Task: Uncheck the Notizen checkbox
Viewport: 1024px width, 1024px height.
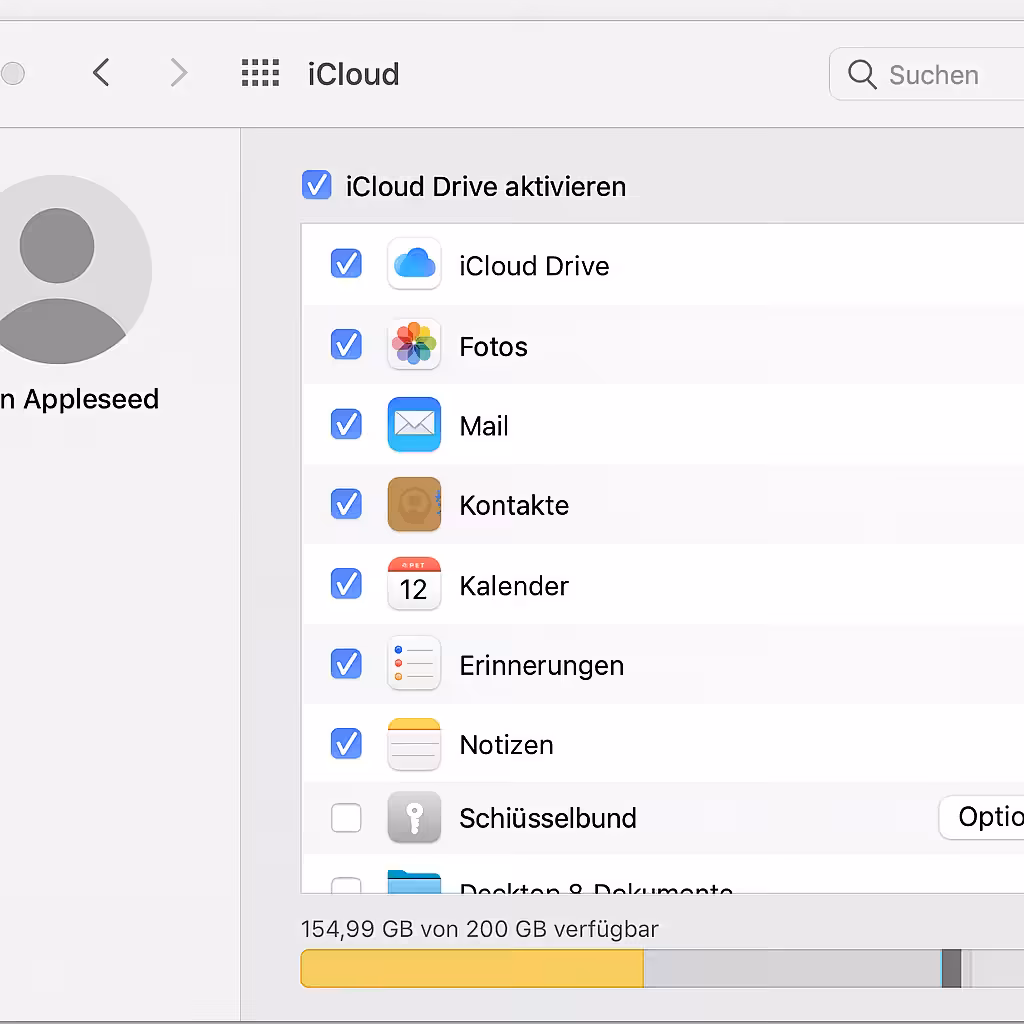Action: pyautogui.click(x=346, y=744)
